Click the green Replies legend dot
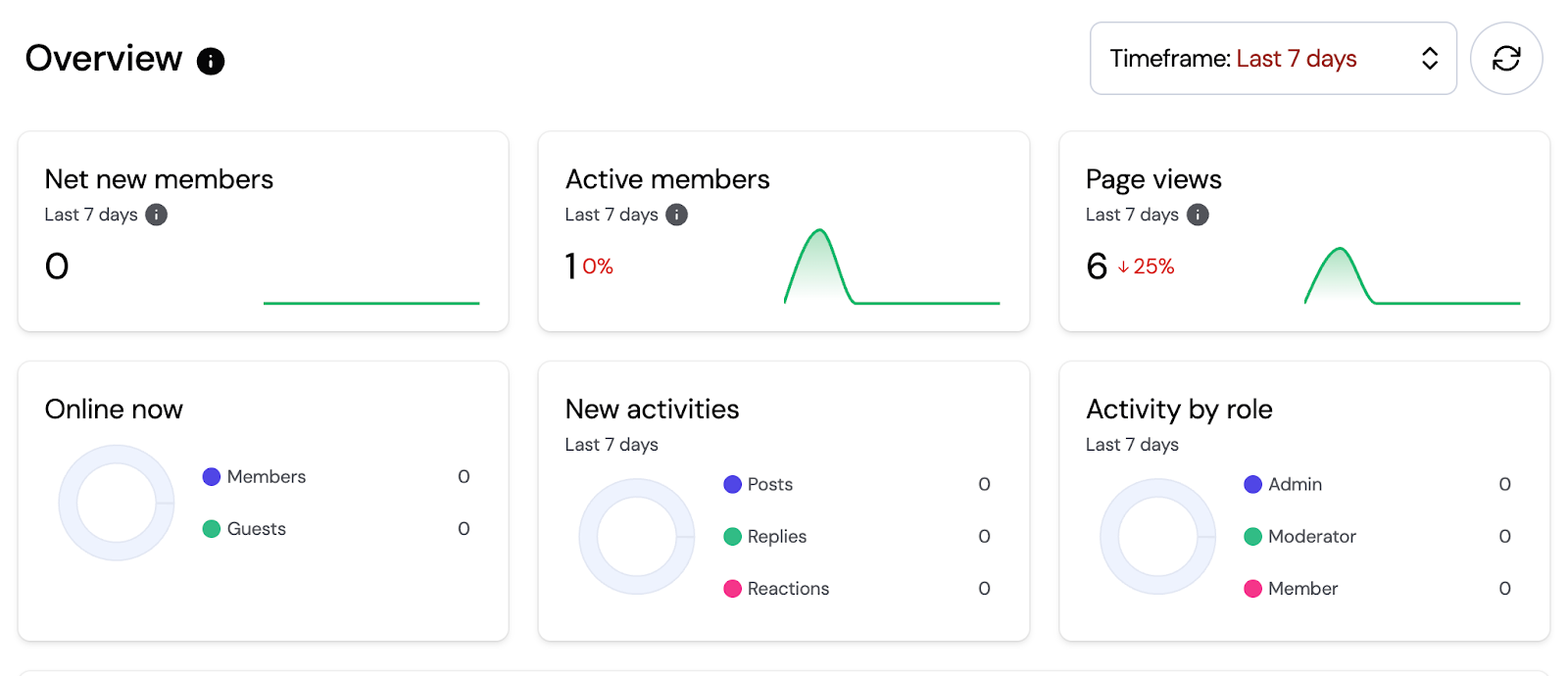This screenshot has height=676, width=1568. pyautogui.click(x=732, y=536)
